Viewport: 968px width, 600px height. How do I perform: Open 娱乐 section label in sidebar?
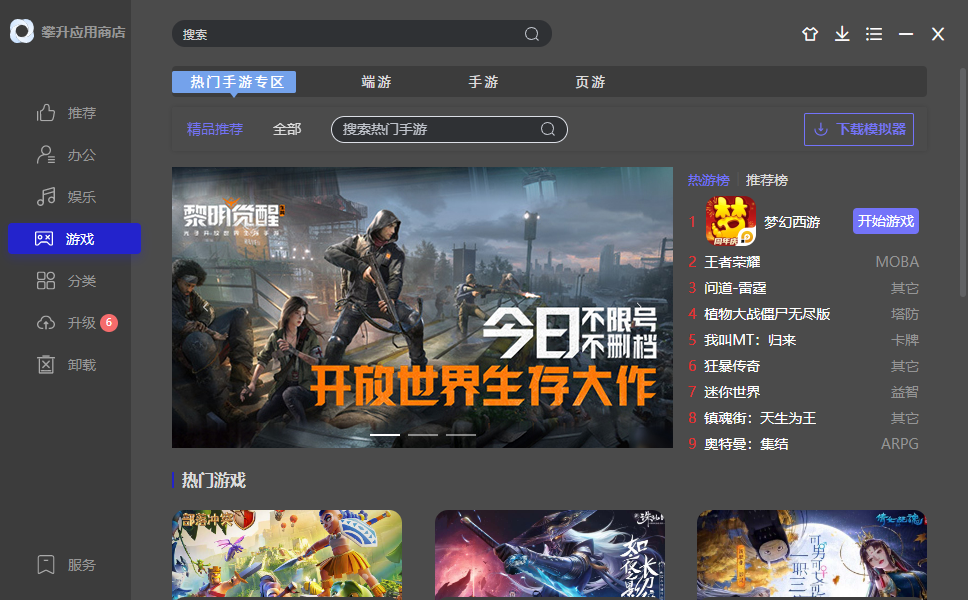pos(81,197)
